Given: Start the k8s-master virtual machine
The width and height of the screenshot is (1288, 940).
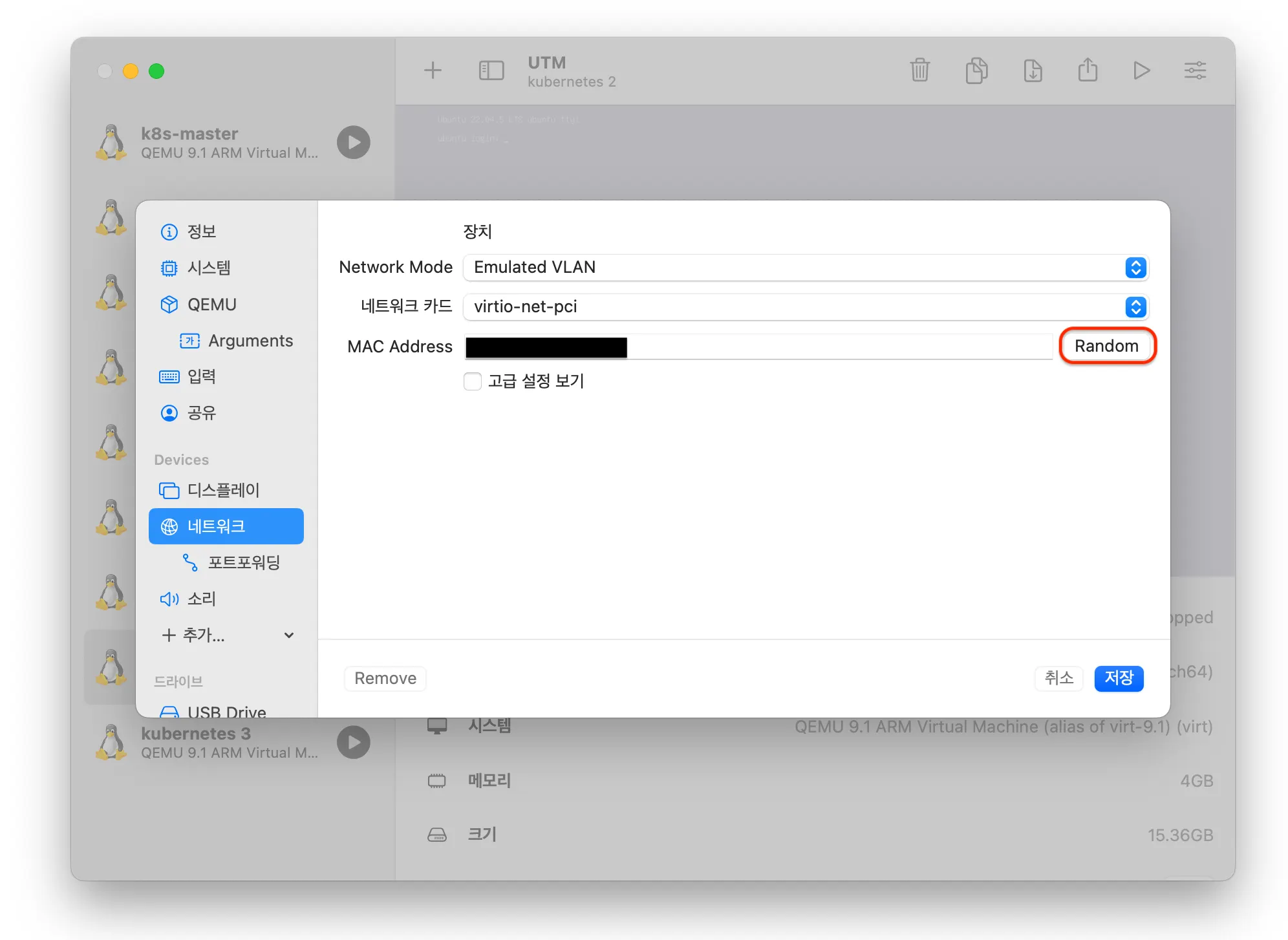Looking at the screenshot, I should [x=353, y=142].
